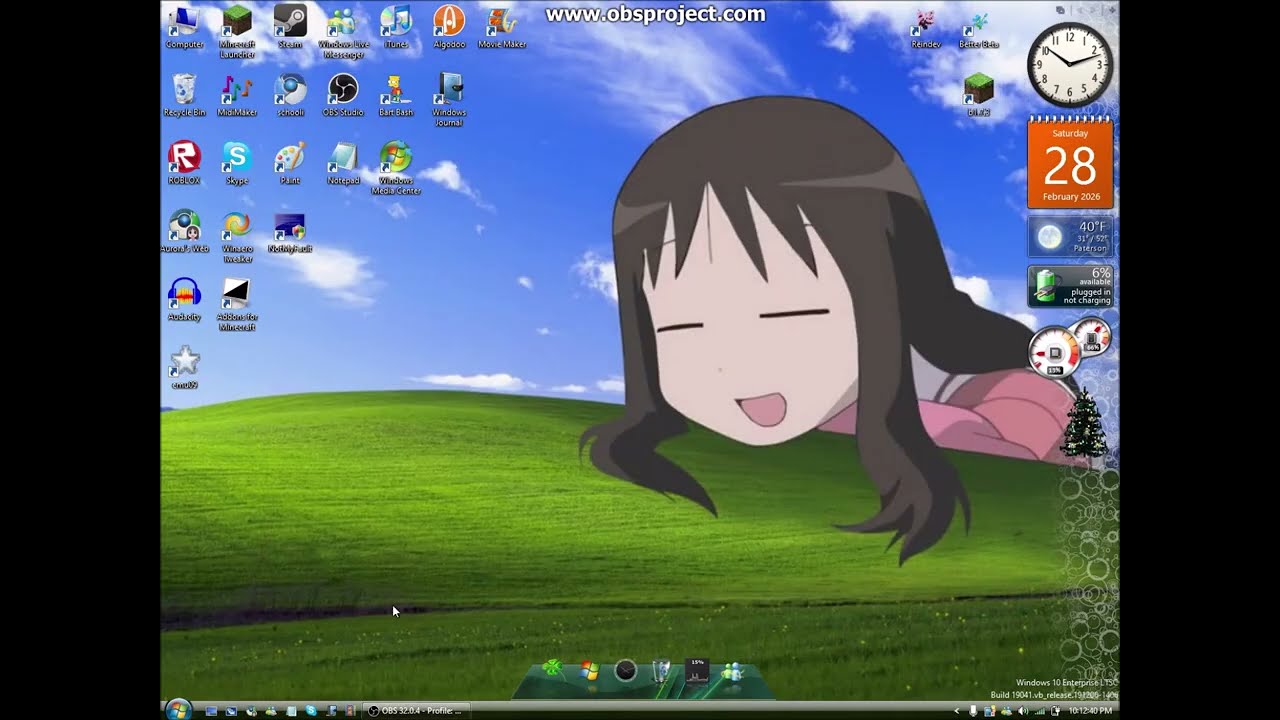
Task: Click the Christmas tree gadget
Action: coord(1084,425)
